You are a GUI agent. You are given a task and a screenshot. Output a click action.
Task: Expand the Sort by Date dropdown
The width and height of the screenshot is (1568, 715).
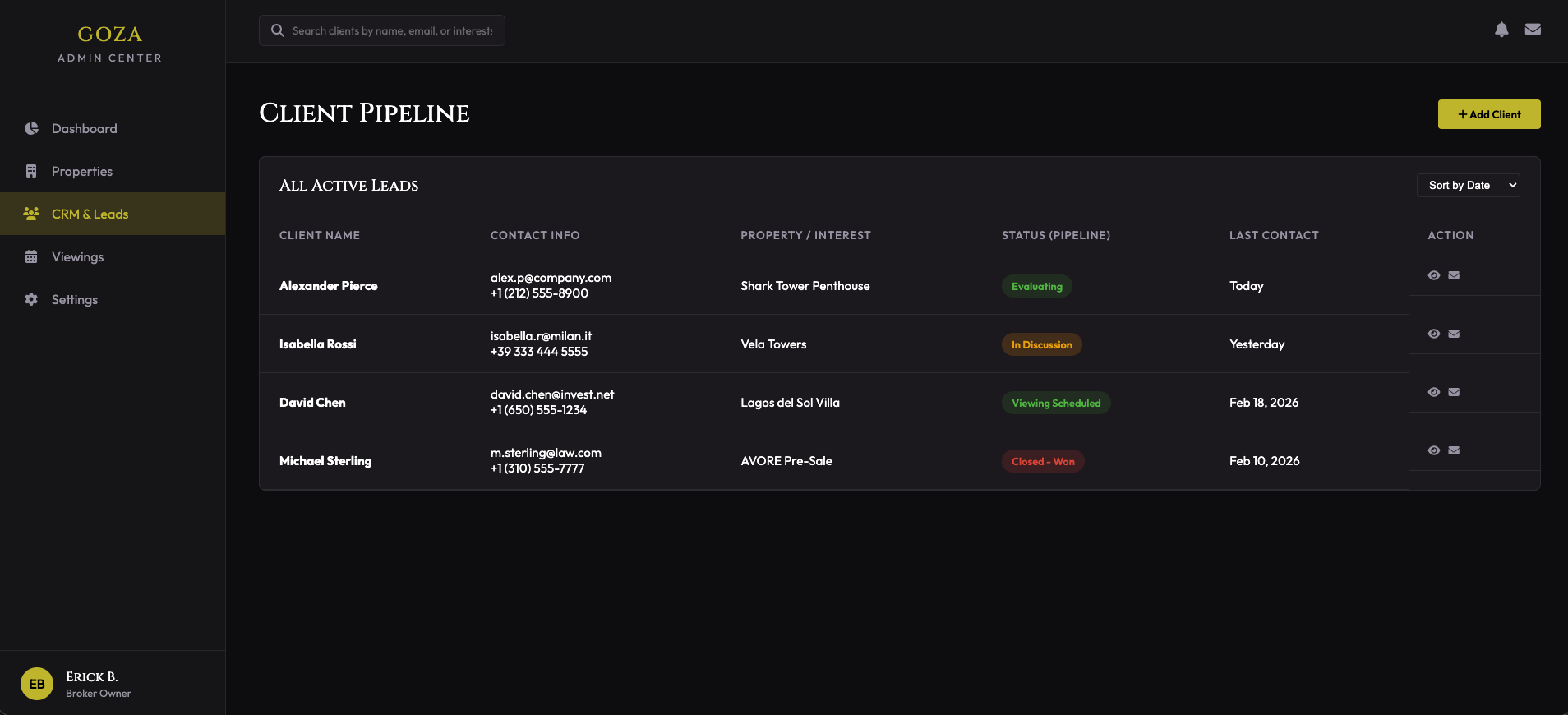point(1468,186)
